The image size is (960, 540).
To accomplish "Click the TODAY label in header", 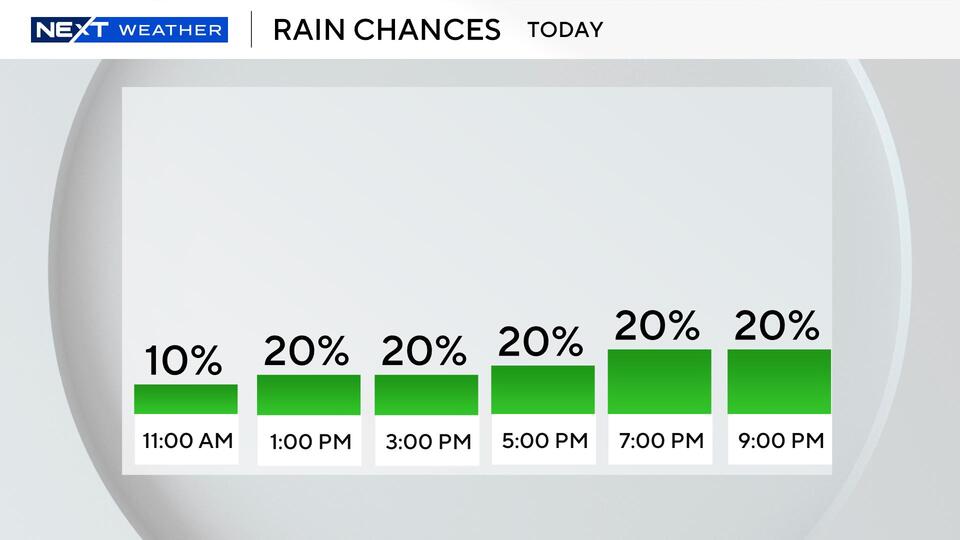I will [565, 29].
